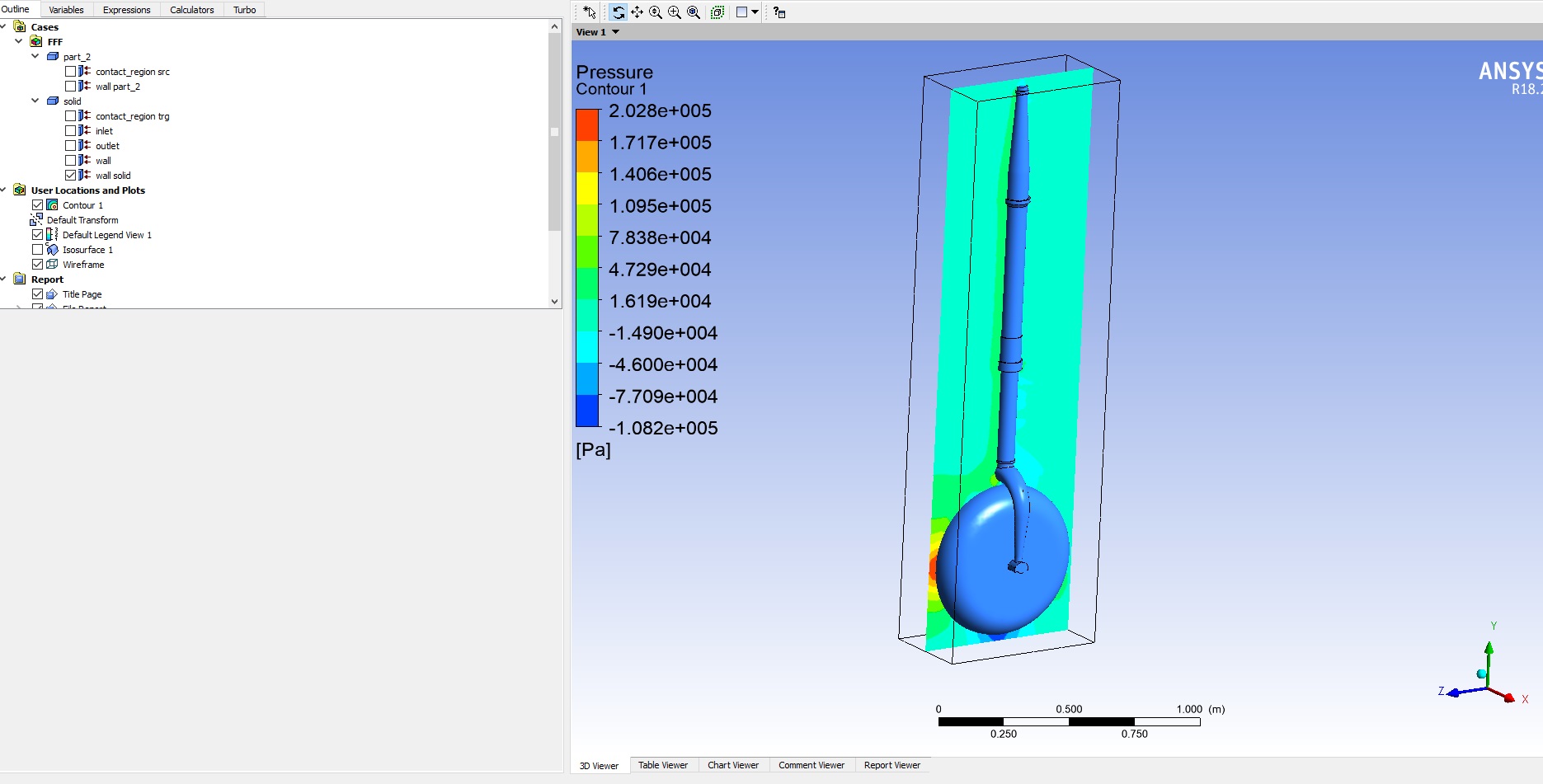1543x784 pixels.
Task: Uncheck the Wireframe visibility checkbox
Action: coord(37,265)
